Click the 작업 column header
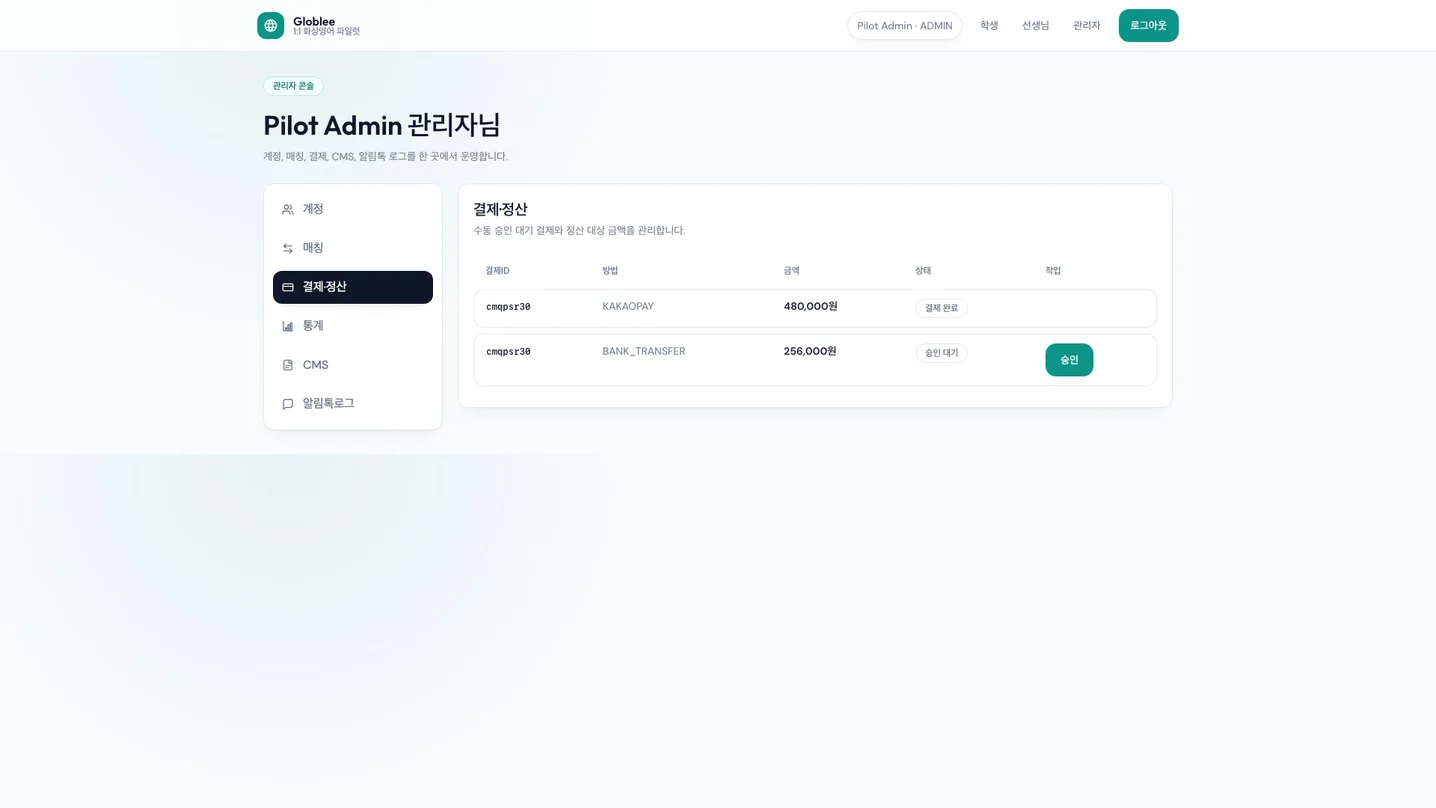 point(1053,271)
